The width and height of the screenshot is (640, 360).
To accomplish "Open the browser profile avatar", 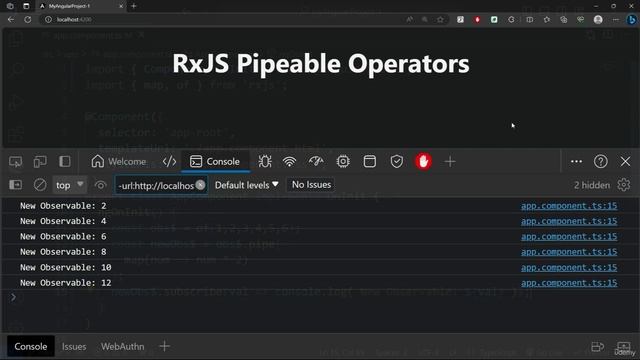I will [x=598, y=19].
